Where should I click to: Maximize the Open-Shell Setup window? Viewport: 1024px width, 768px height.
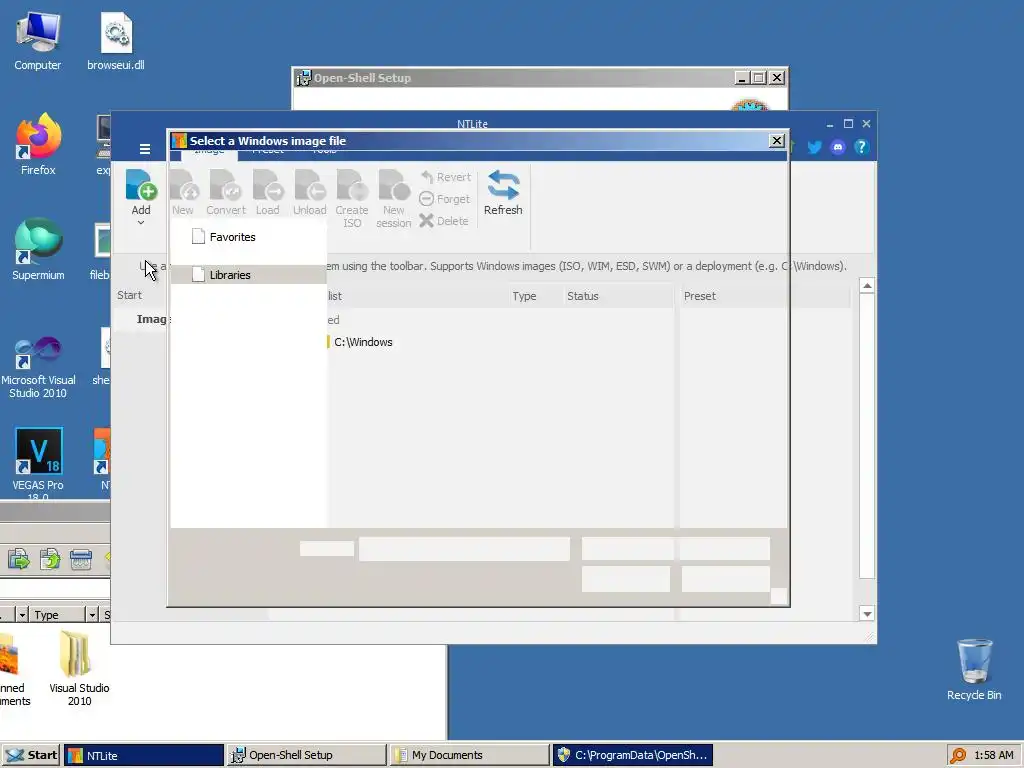(758, 78)
